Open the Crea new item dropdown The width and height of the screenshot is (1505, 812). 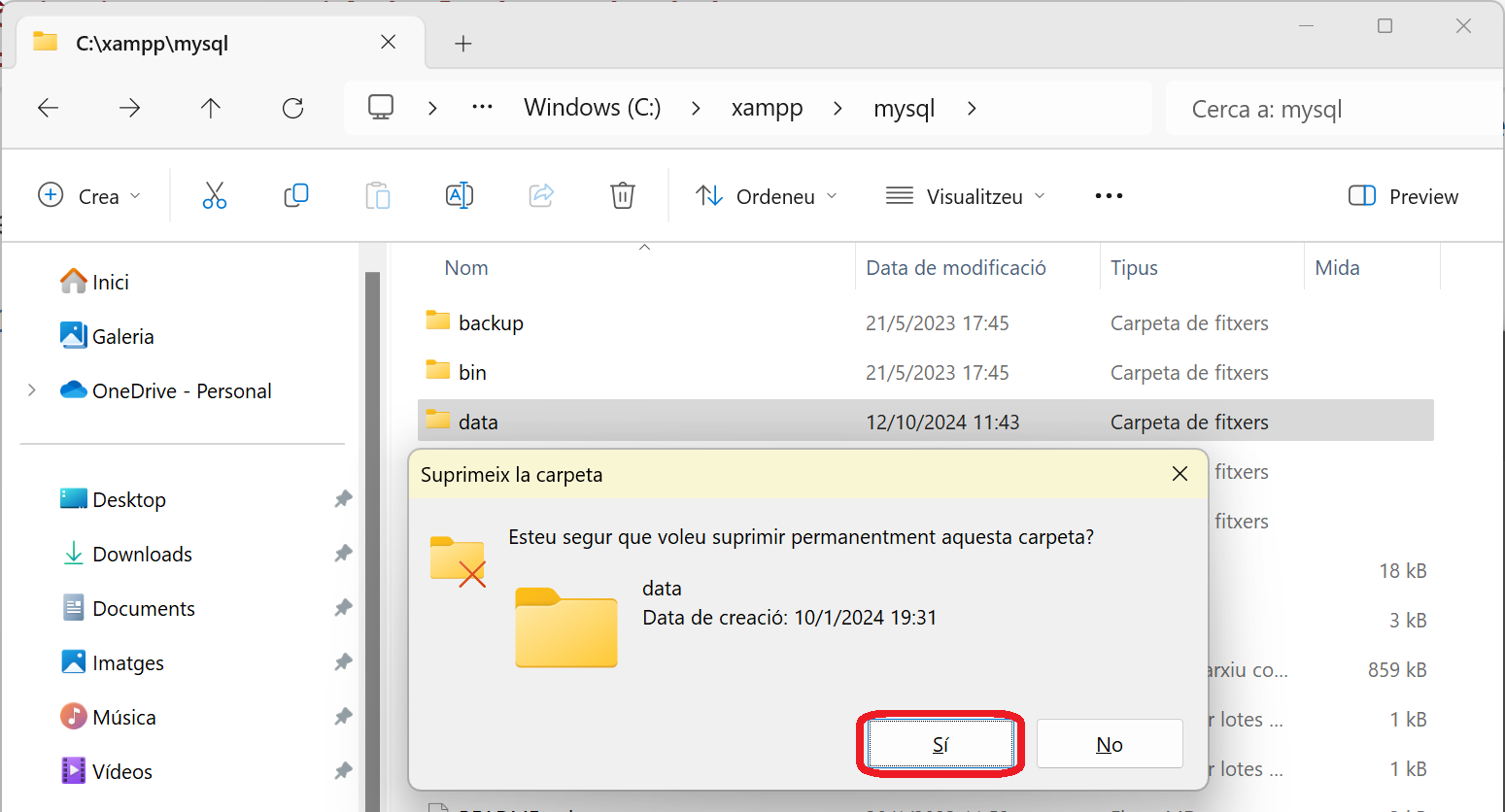(x=89, y=196)
